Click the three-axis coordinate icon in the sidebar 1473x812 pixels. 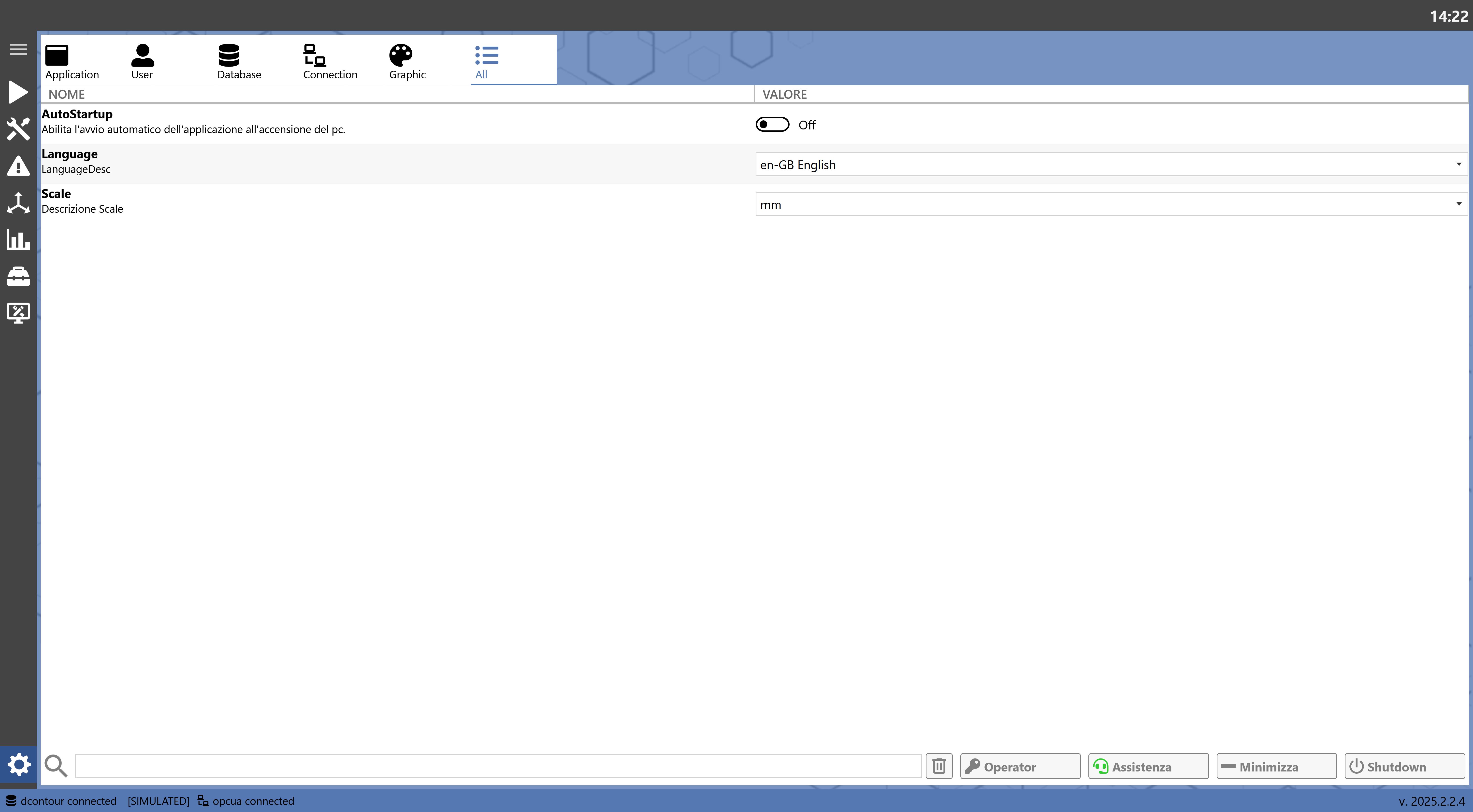pos(18,203)
